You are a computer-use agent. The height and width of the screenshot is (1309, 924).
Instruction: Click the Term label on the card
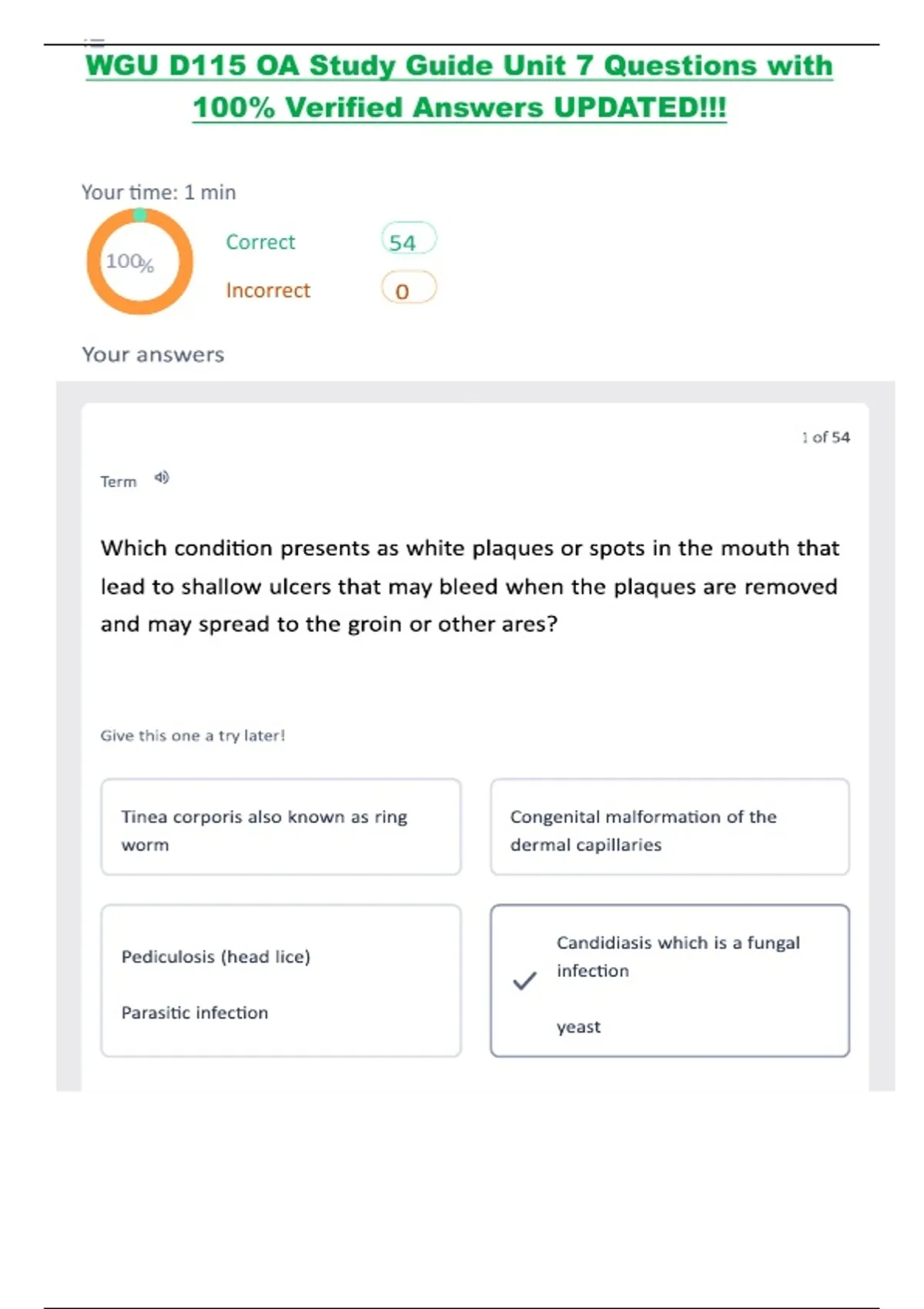pyautogui.click(x=119, y=482)
